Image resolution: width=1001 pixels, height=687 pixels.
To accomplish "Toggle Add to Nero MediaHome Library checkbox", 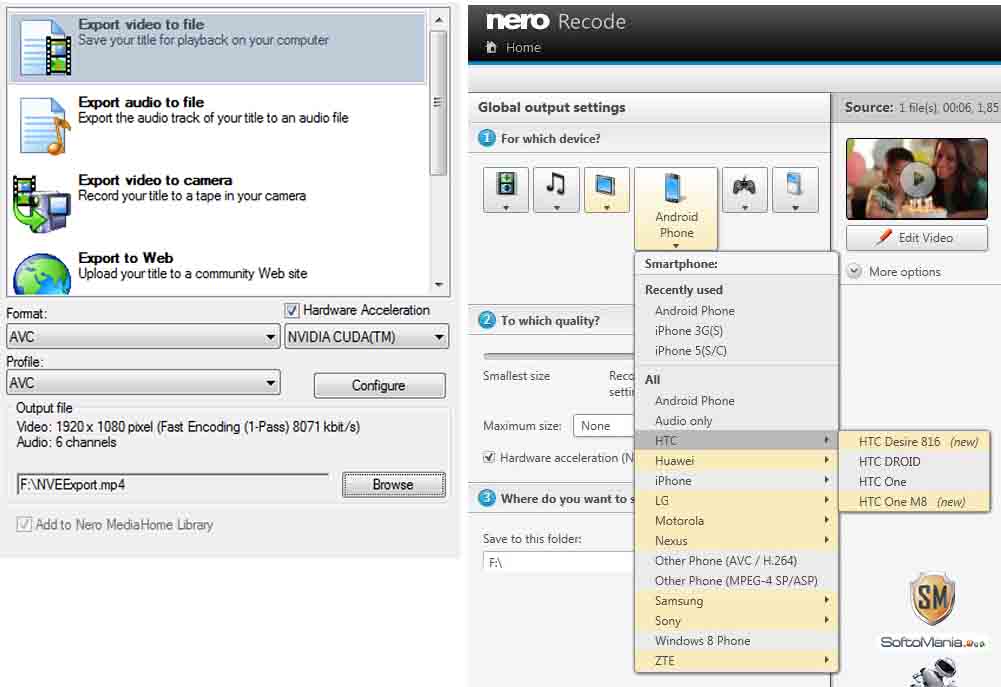I will point(24,525).
